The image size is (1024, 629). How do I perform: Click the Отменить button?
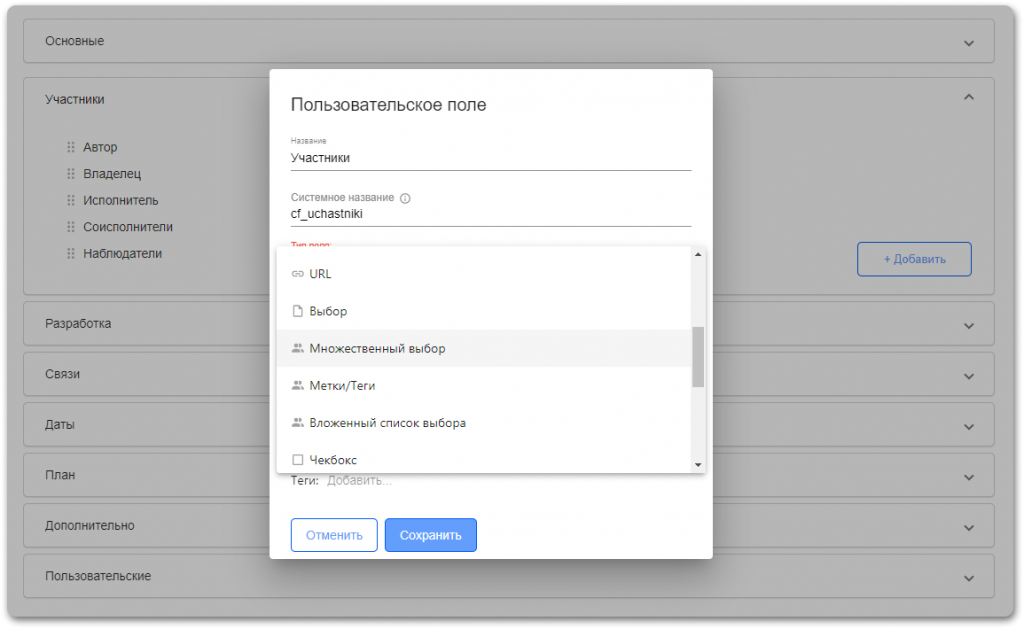(334, 535)
